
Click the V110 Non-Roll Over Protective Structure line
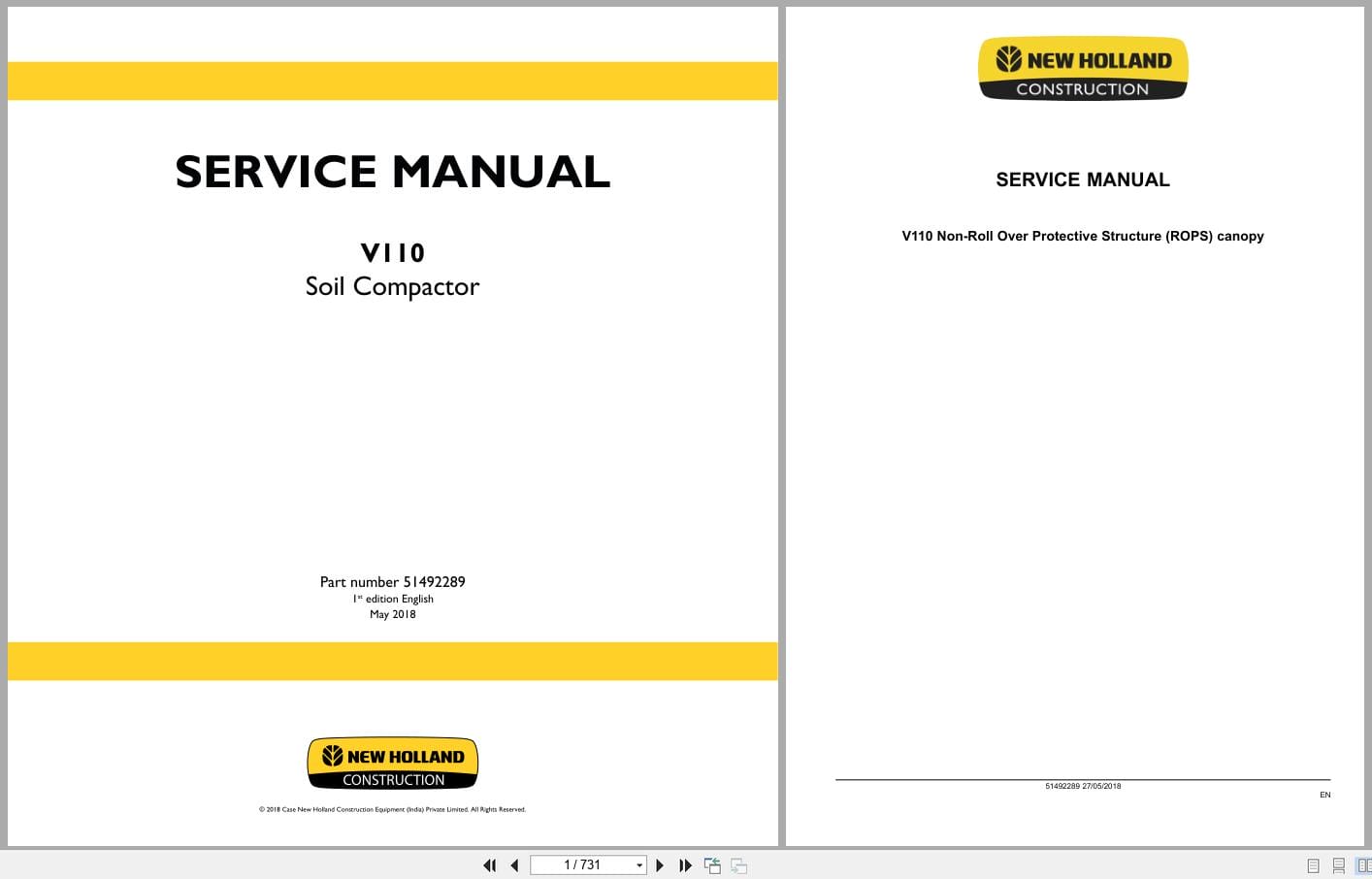(x=1083, y=236)
